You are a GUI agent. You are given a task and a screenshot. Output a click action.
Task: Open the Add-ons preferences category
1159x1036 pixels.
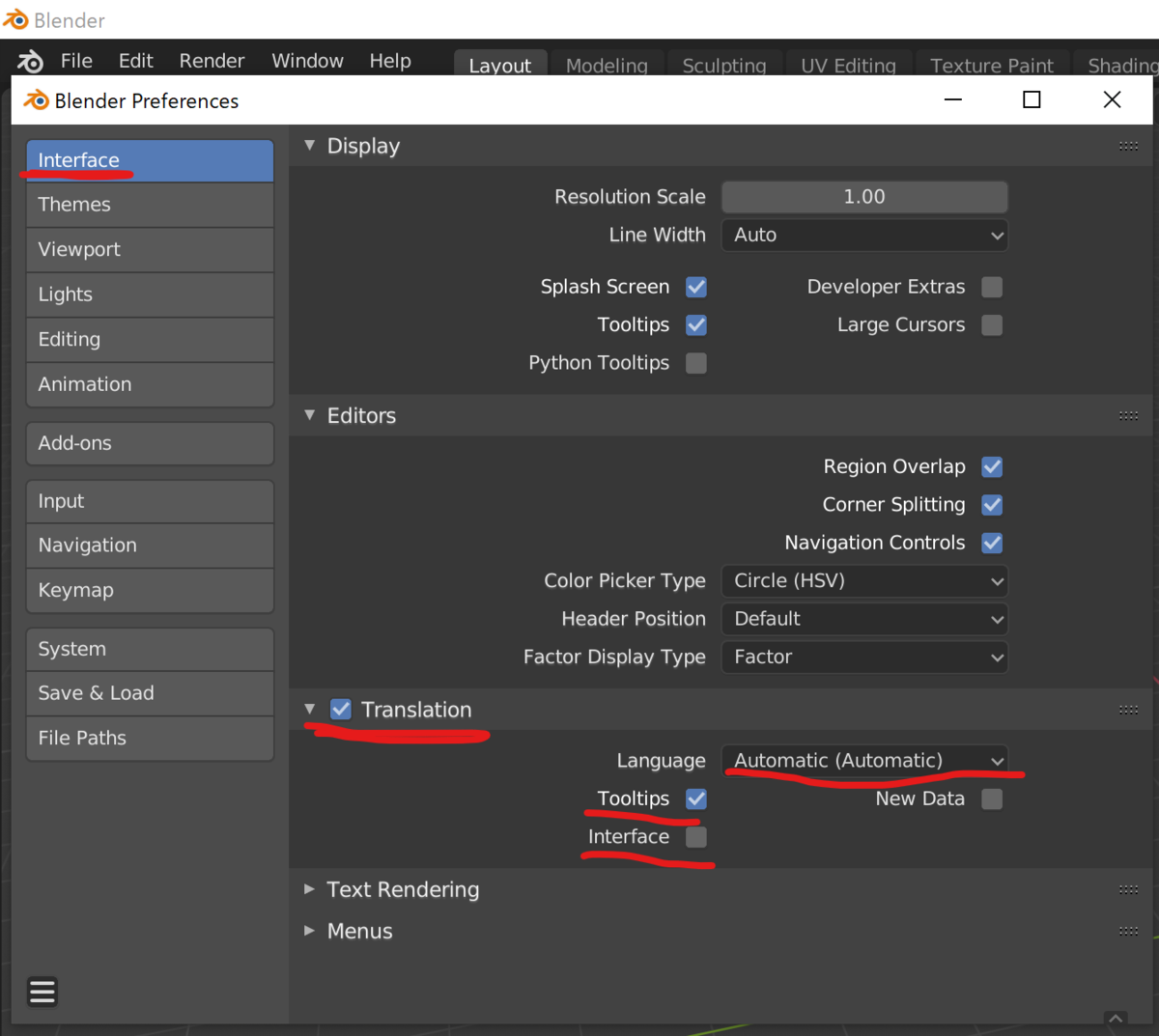[x=150, y=443]
